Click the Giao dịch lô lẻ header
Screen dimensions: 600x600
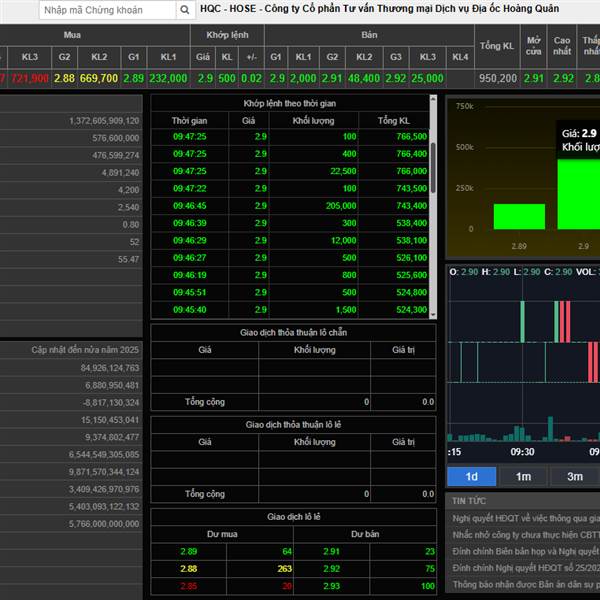click(293, 517)
